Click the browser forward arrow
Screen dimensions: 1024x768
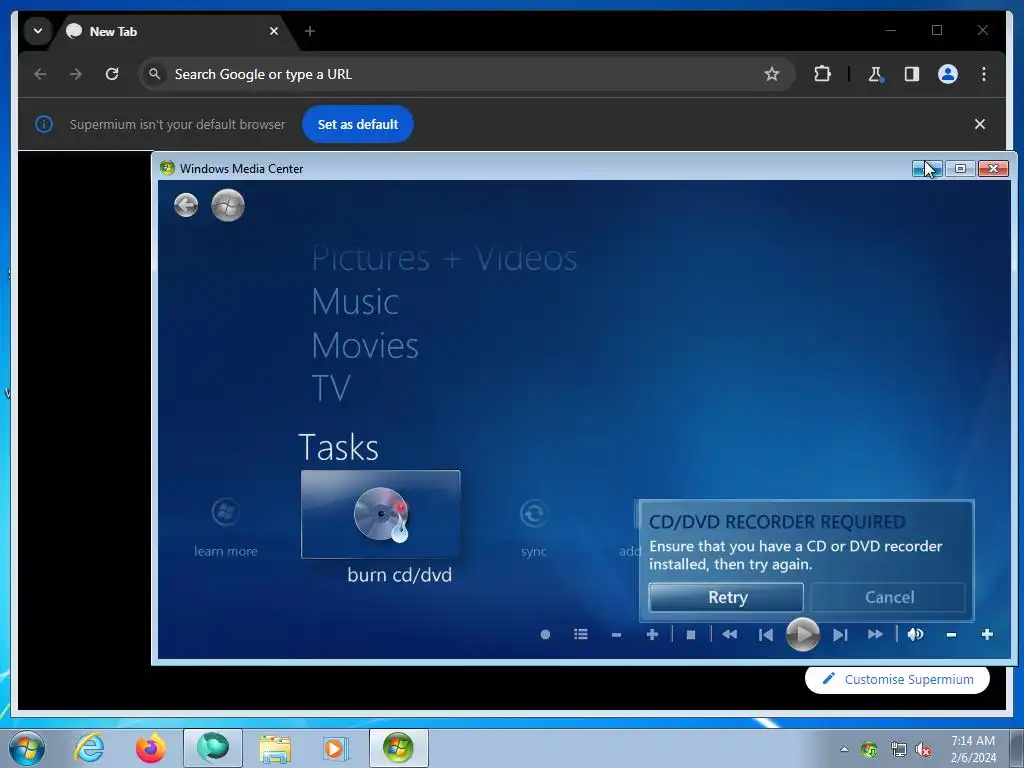click(76, 74)
